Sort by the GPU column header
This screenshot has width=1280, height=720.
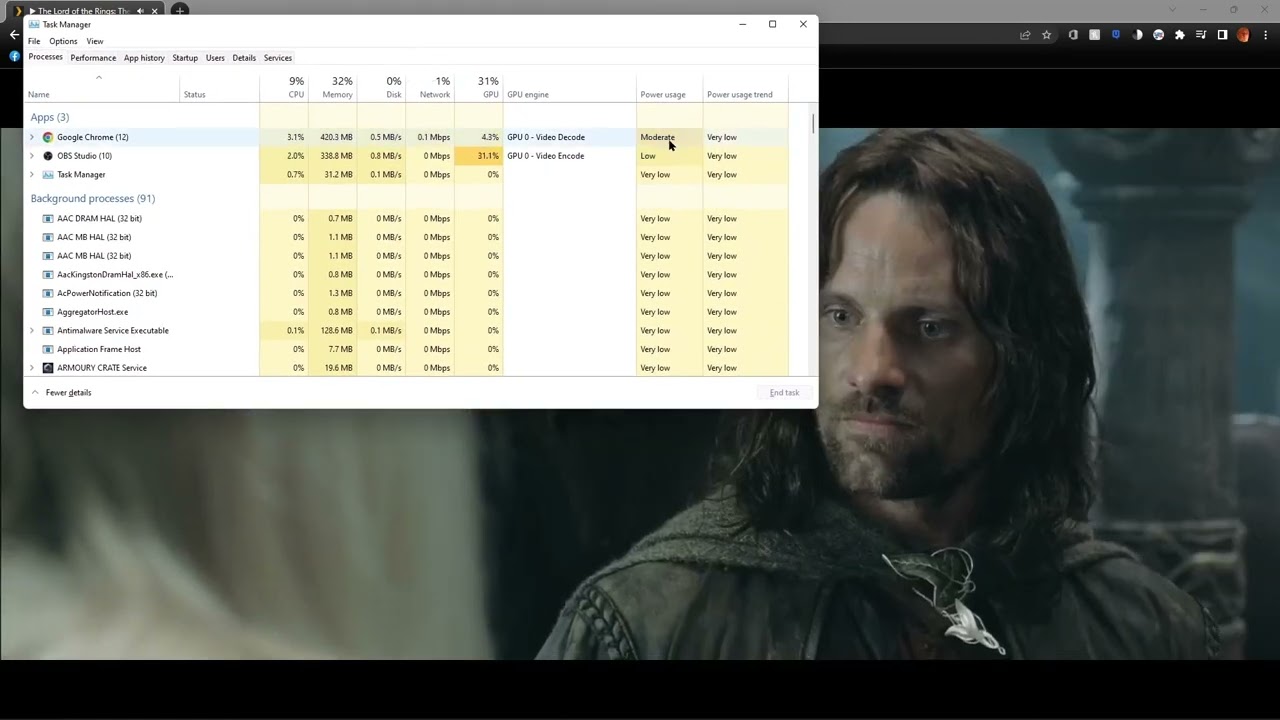point(479,87)
